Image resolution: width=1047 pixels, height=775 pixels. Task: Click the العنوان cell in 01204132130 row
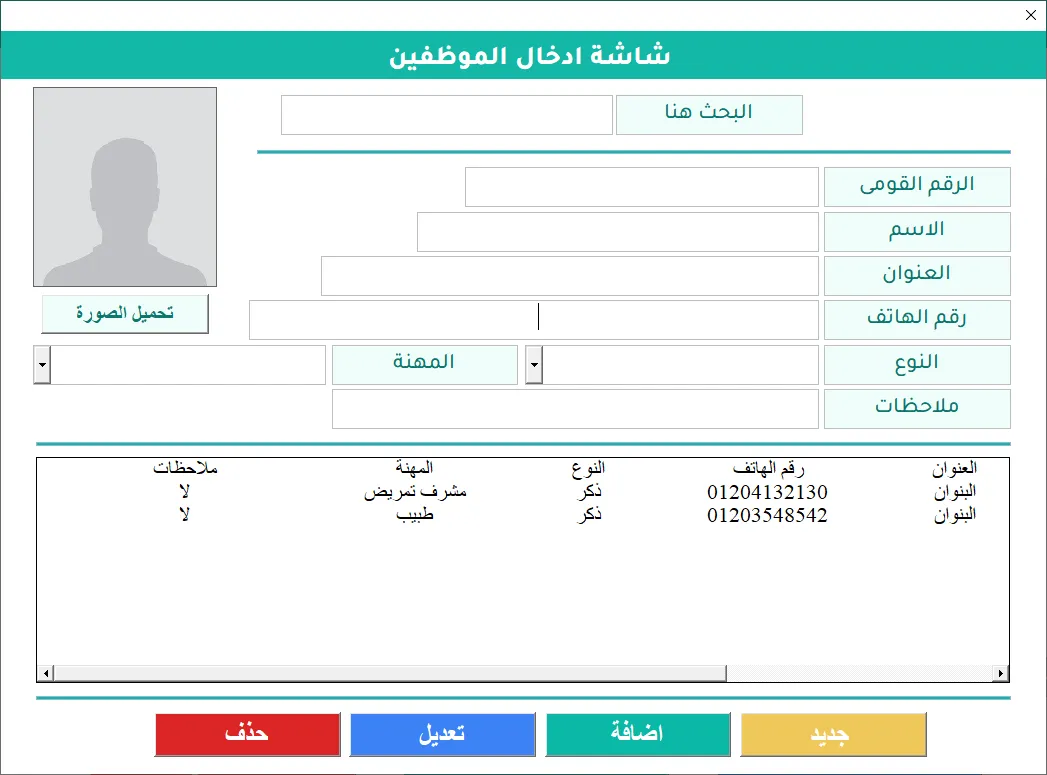coord(955,492)
